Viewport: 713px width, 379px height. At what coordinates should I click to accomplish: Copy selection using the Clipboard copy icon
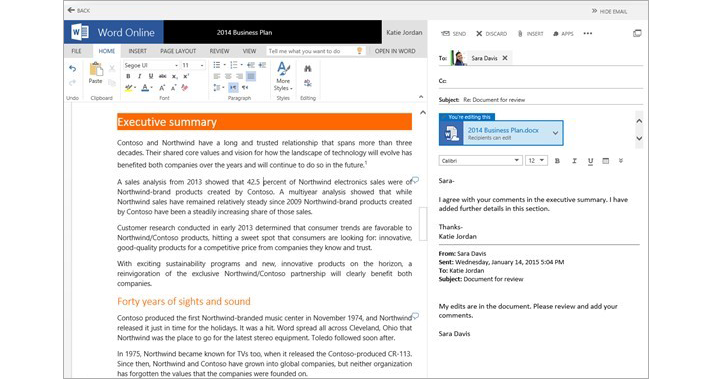point(112,83)
